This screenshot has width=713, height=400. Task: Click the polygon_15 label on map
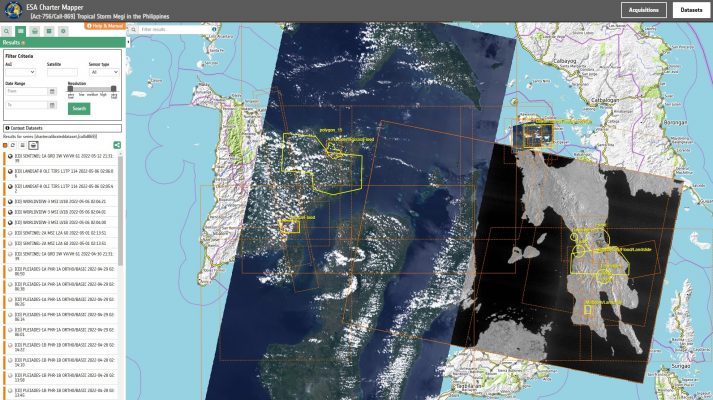tap(331, 130)
